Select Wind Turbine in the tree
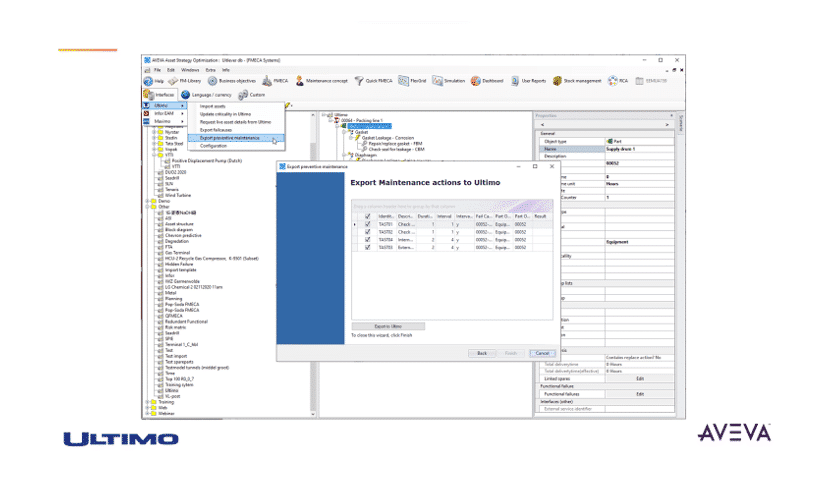 (x=178, y=196)
